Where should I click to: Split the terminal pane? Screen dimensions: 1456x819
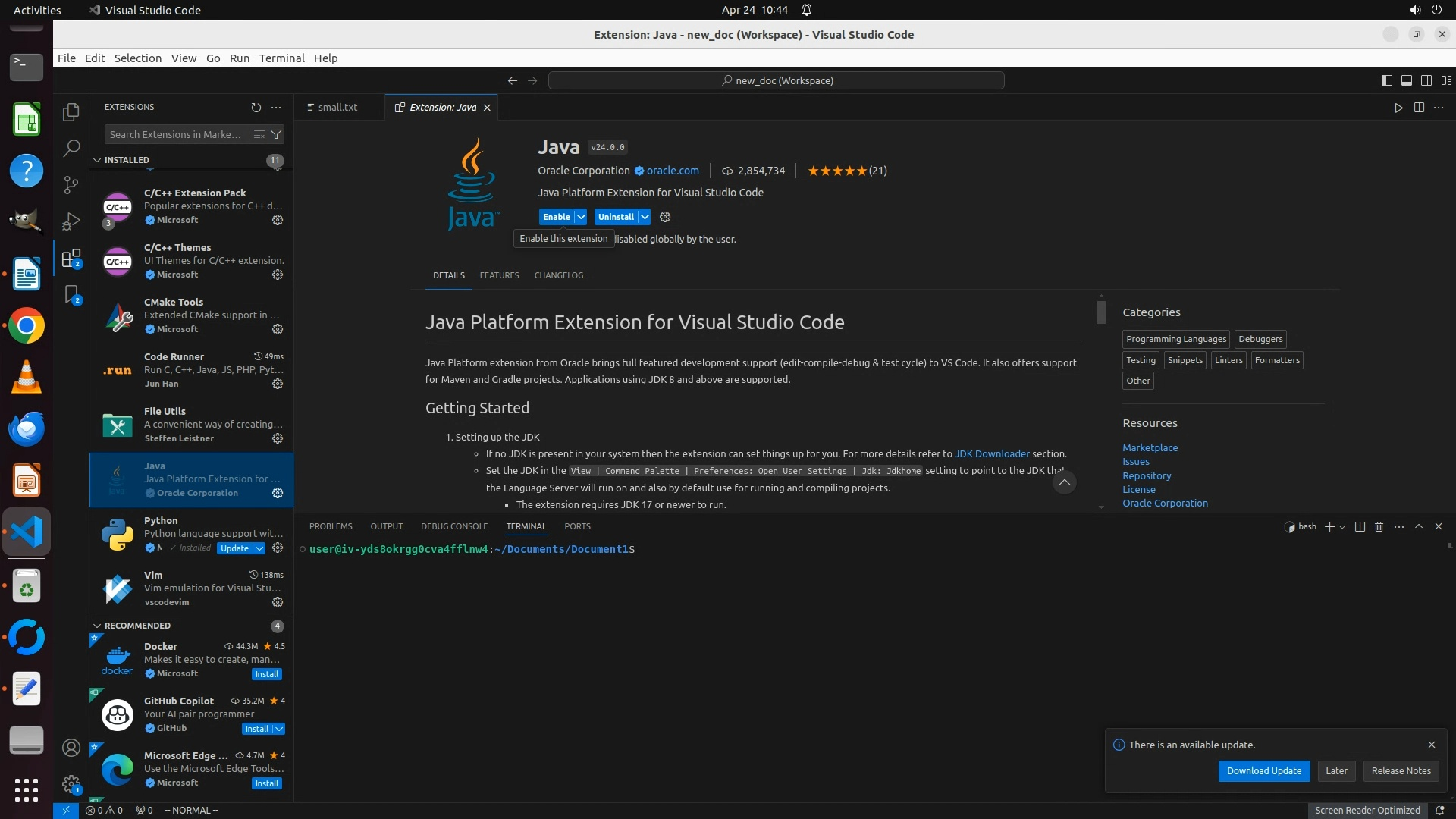(x=1360, y=526)
